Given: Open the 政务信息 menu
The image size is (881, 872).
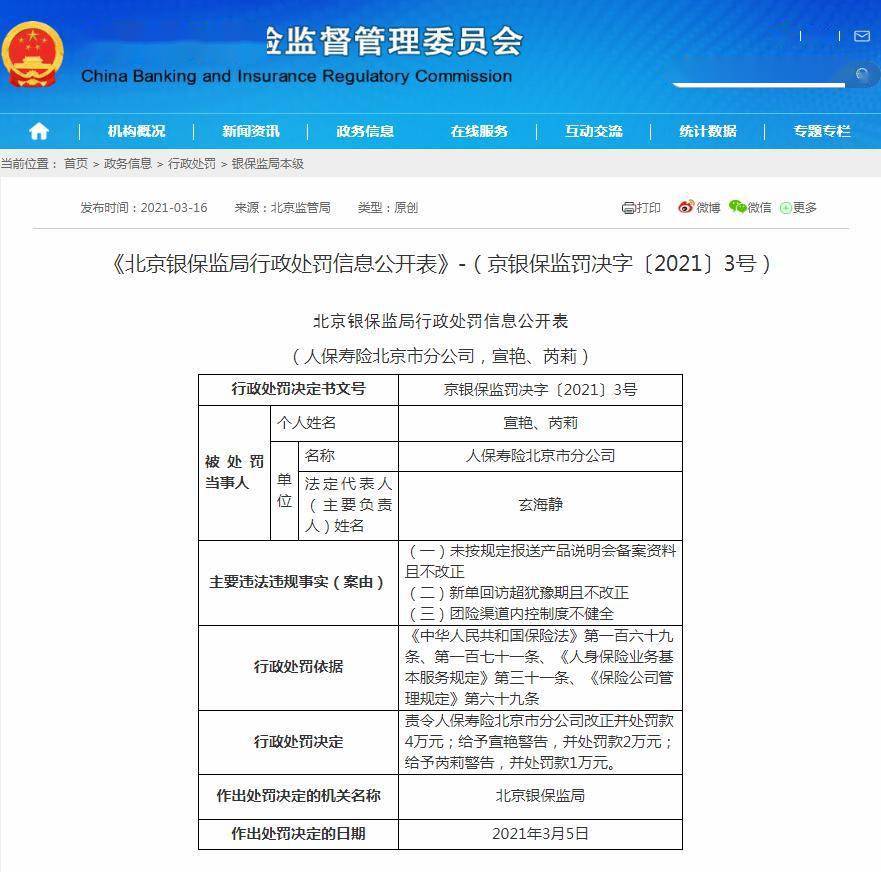Looking at the screenshot, I should point(365,131).
